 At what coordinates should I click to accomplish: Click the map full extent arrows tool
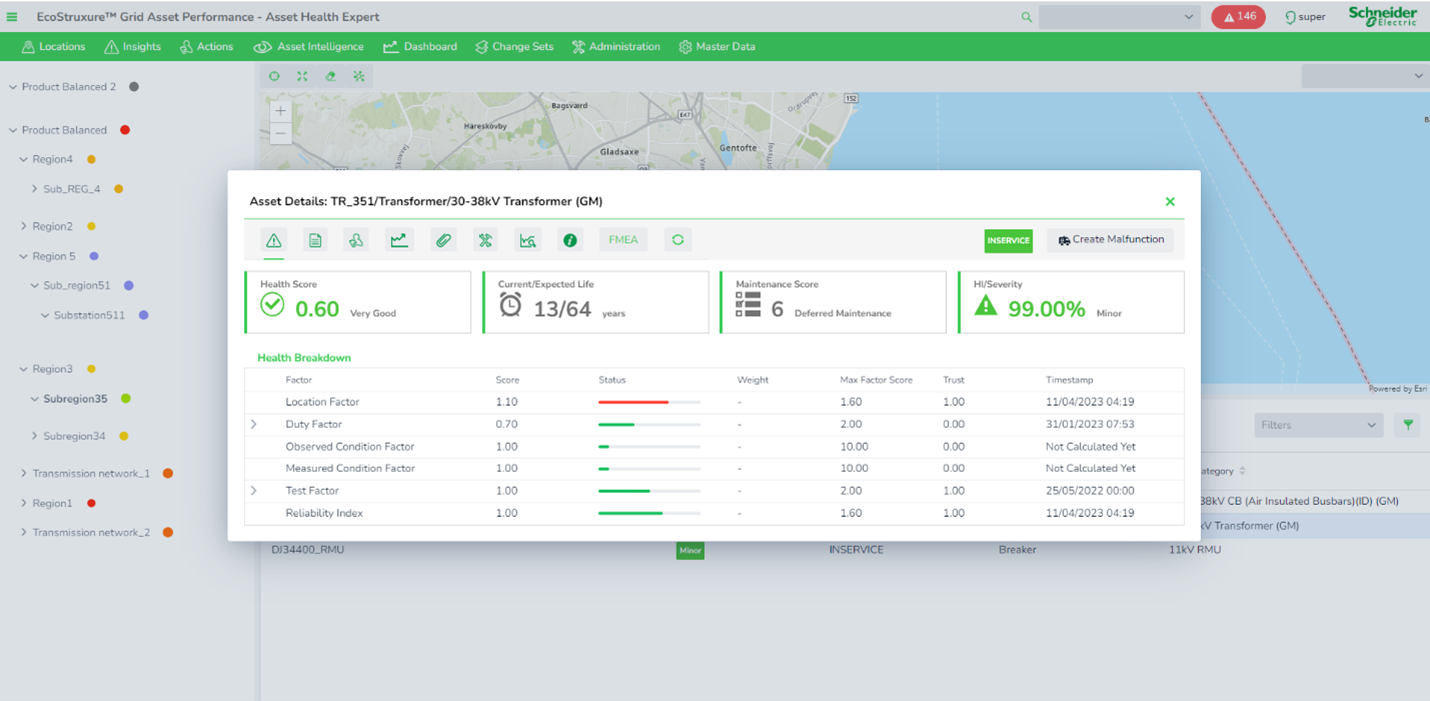point(302,76)
